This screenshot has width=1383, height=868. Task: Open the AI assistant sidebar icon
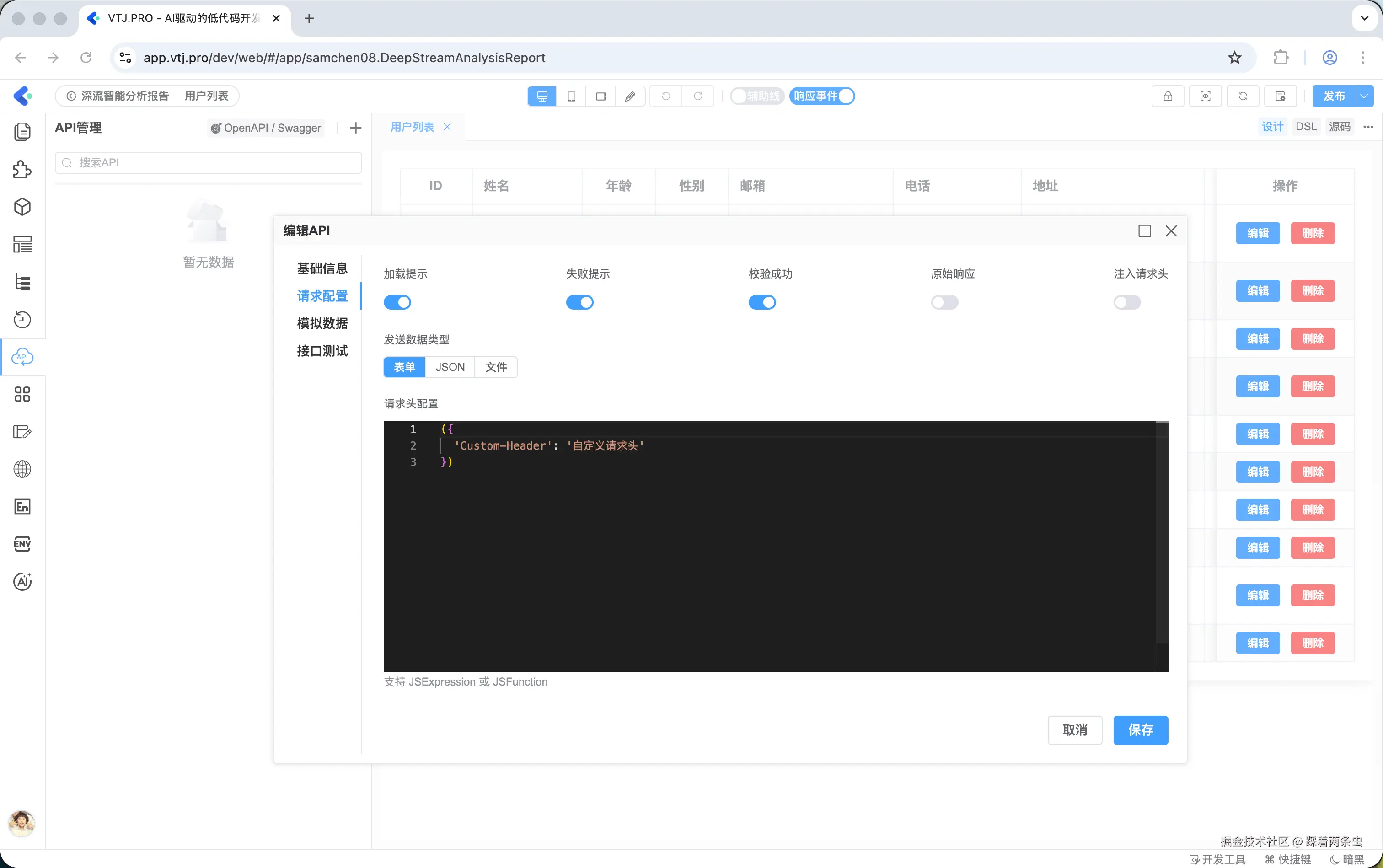(22, 582)
